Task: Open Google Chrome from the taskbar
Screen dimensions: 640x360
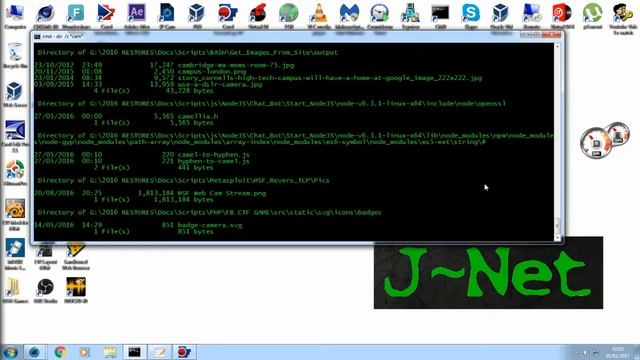Action: pyautogui.click(x=60, y=352)
